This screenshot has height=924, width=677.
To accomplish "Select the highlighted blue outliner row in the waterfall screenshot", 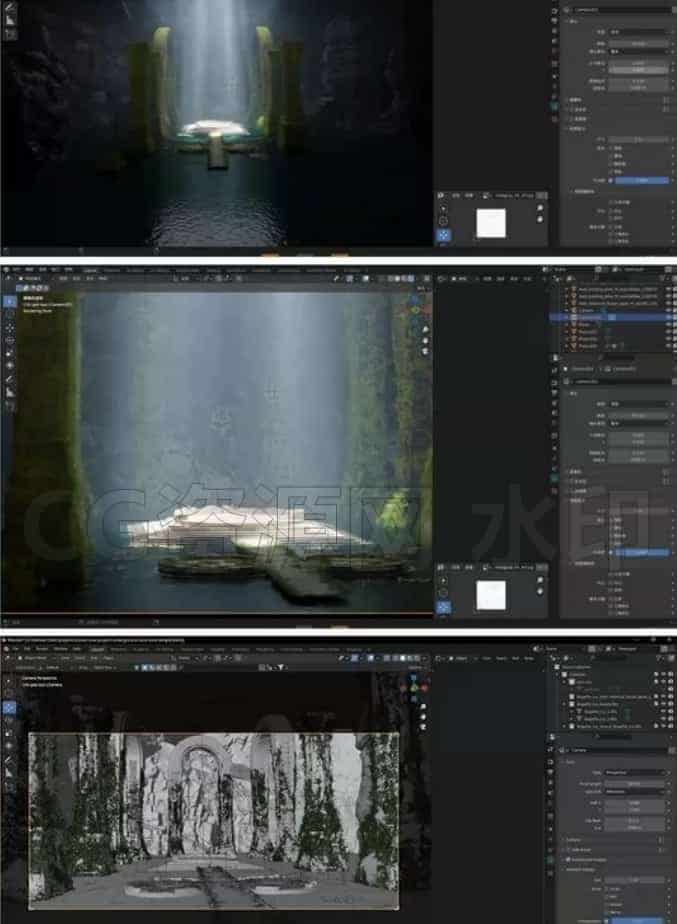I will click(613, 317).
